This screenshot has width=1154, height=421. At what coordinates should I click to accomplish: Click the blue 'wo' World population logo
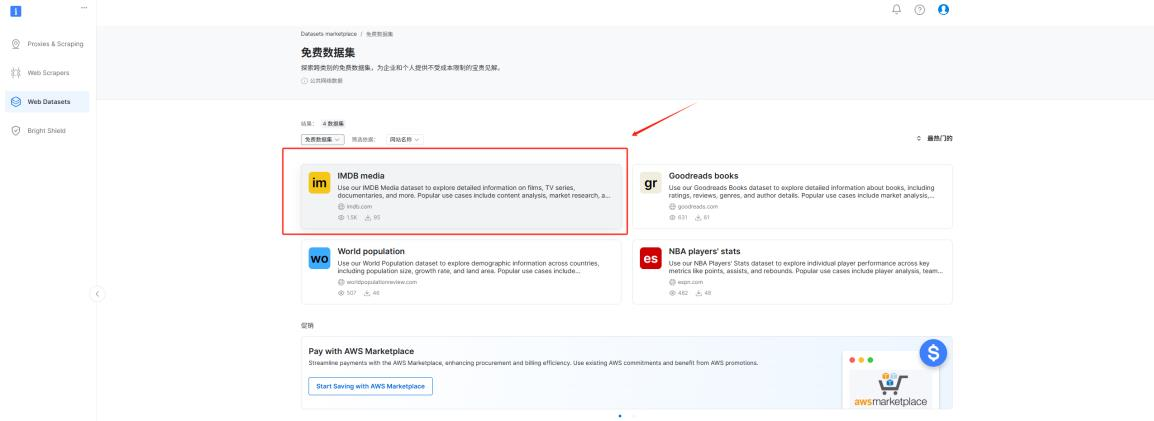319,258
